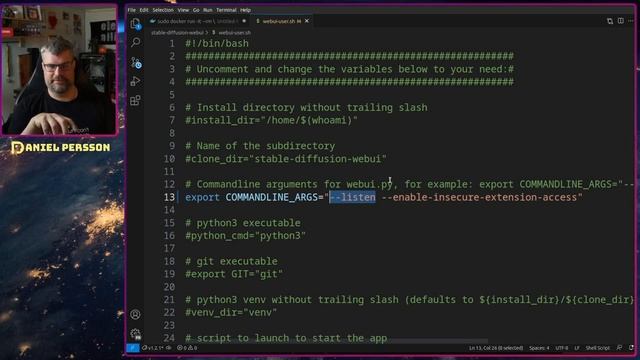This screenshot has width=640, height=360.
Task: Open notifications bell in status bar
Action: click(631, 348)
